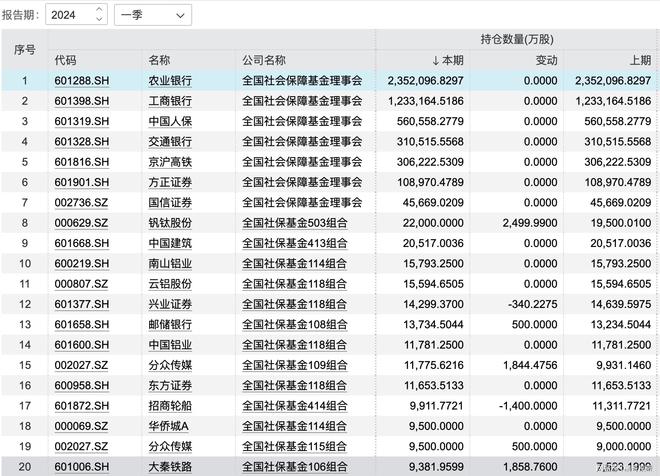Open stock code 601816.SH
The height and width of the screenshot is (476, 660).
(x=82, y=162)
